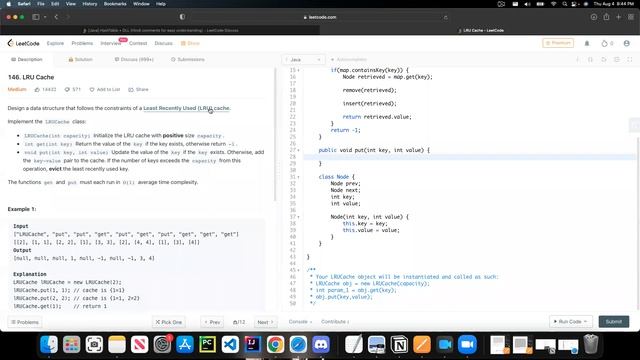
Task: Click the Safari sidebar toggle icon
Action: click(36, 17)
